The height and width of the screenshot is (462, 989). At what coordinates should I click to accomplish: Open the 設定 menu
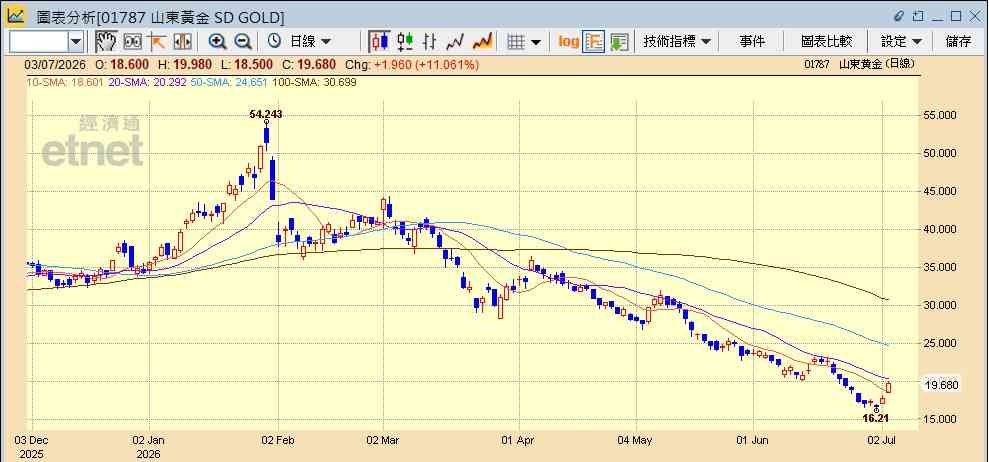pyautogui.click(x=901, y=42)
